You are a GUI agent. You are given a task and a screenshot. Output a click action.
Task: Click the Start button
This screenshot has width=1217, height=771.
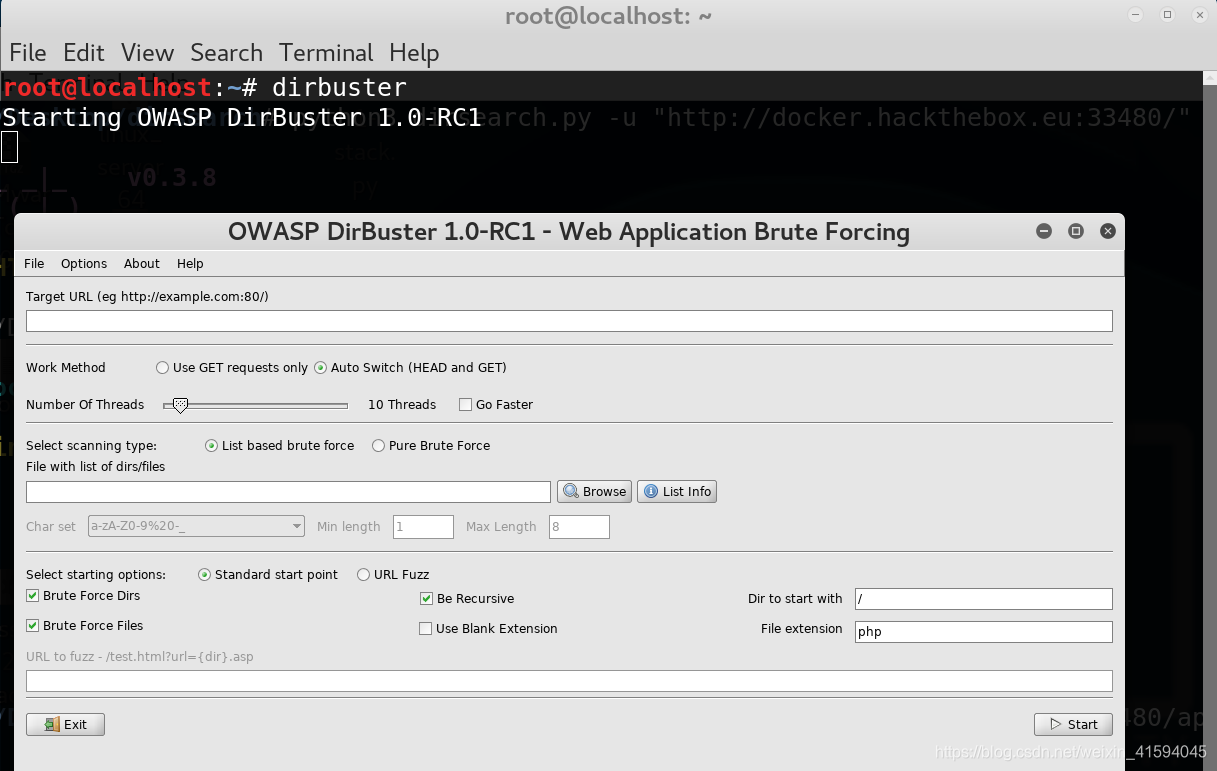click(x=1073, y=724)
